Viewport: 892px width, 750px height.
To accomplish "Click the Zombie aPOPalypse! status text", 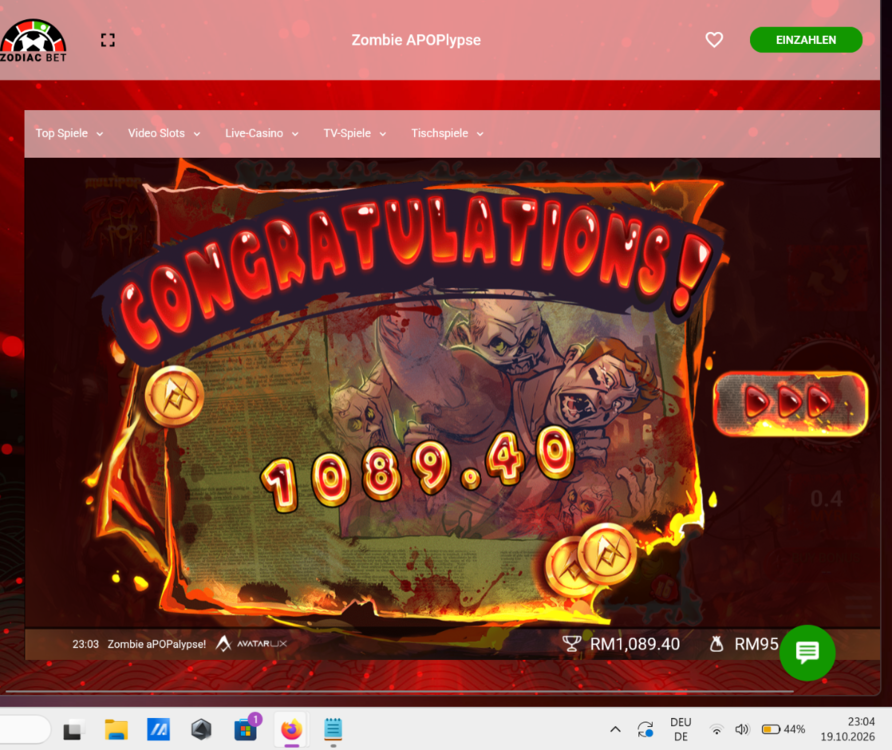I will tap(156, 644).
